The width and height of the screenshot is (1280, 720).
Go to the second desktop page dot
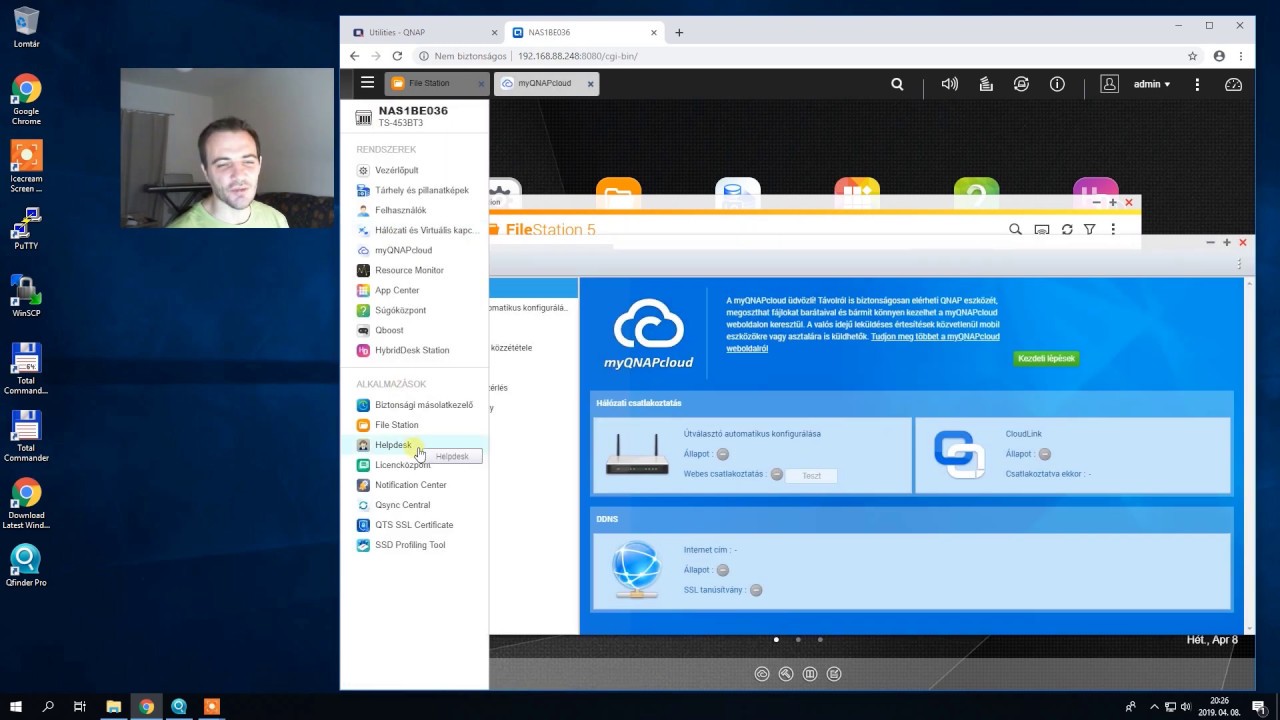tap(798, 639)
